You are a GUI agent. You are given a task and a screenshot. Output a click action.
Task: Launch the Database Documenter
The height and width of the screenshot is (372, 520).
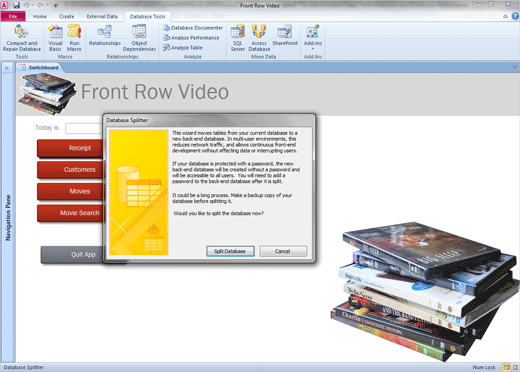click(193, 28)
